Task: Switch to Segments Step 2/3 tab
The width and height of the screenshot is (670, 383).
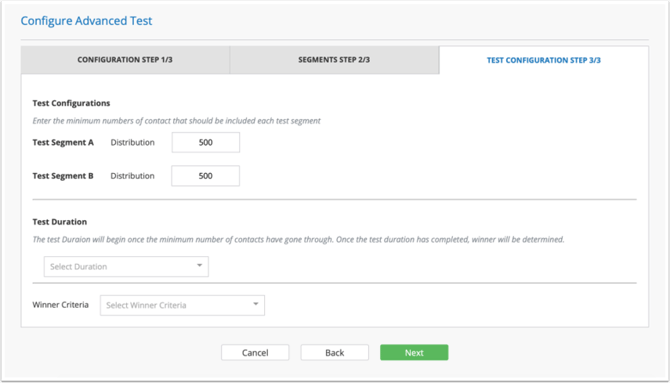Action: (x=334, y=60)
